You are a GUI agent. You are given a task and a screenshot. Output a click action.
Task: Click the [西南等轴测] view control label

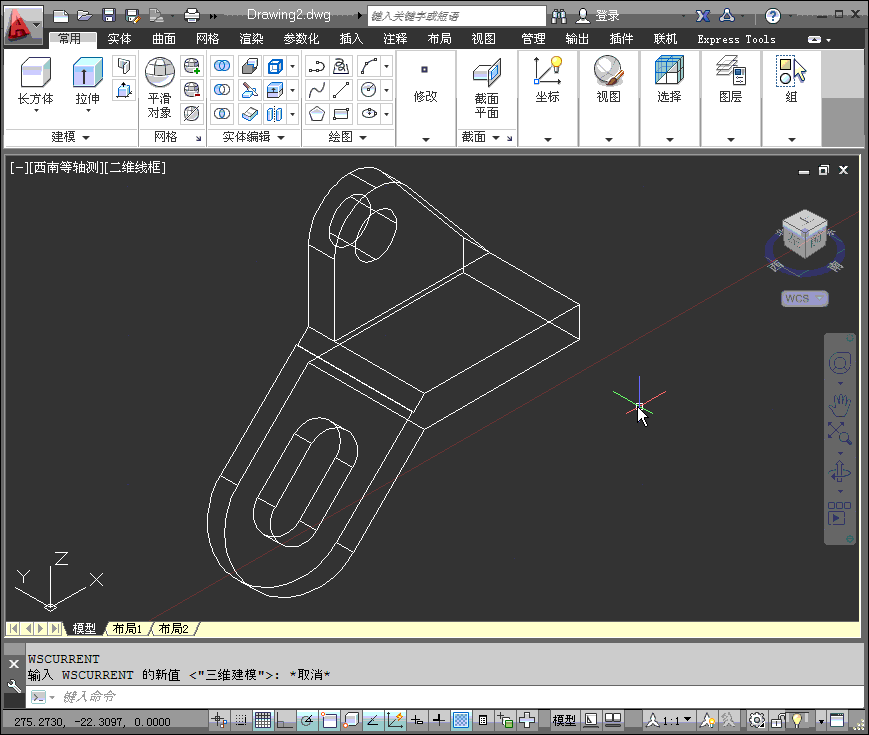[x=67, y=167]
